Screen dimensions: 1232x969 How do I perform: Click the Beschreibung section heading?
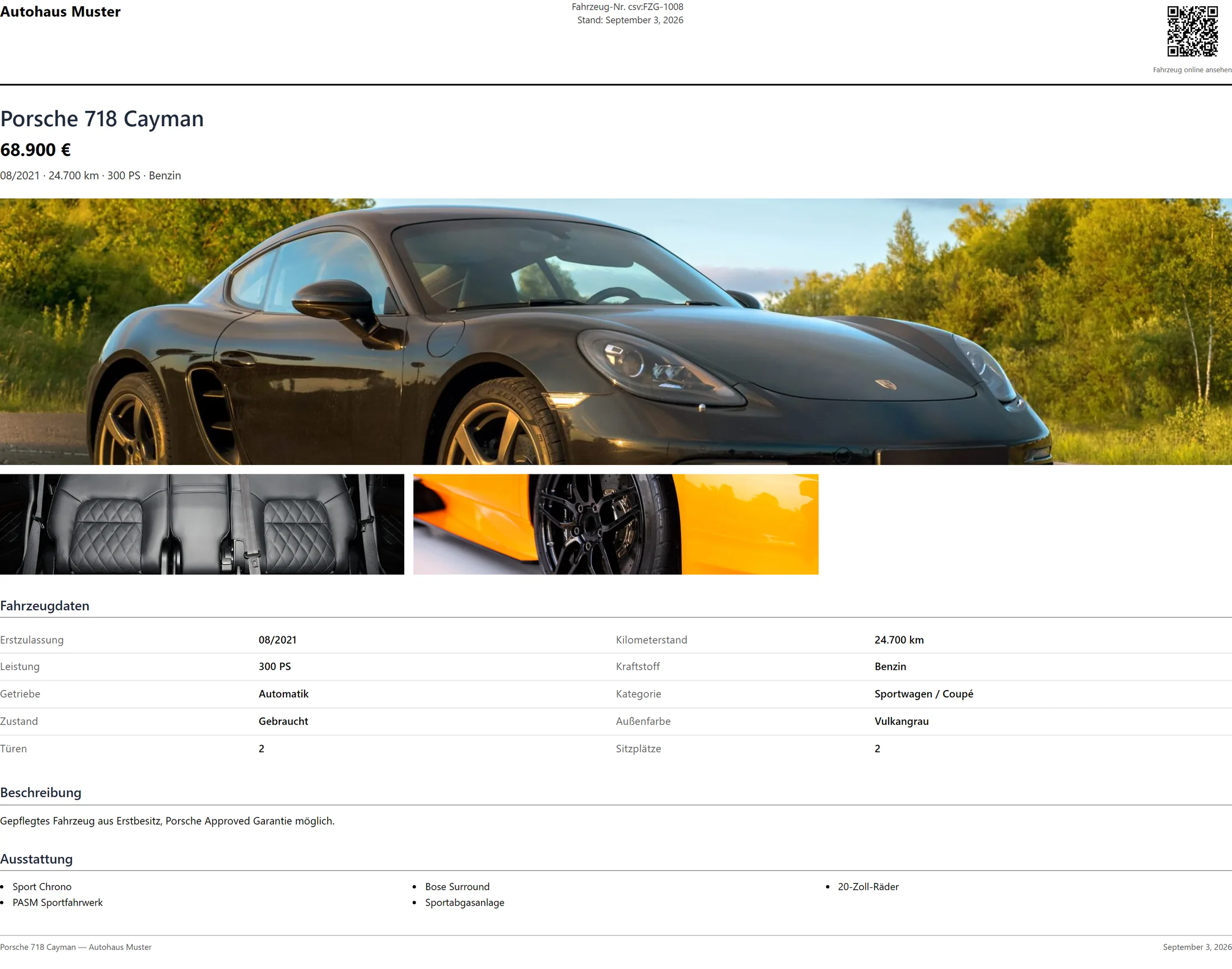[41, 793]
